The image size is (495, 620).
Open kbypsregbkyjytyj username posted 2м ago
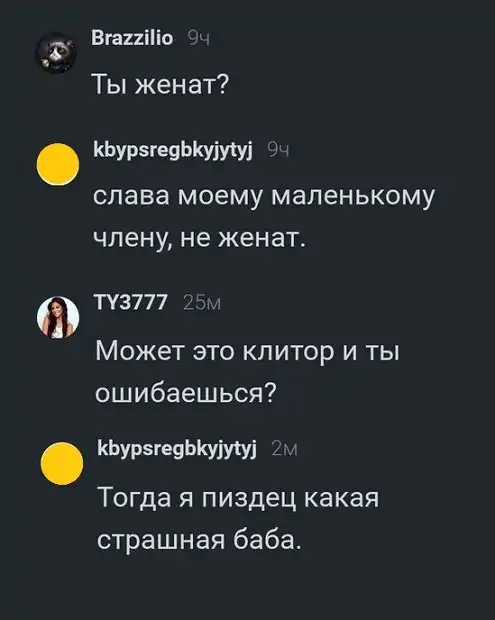[177, 449]
